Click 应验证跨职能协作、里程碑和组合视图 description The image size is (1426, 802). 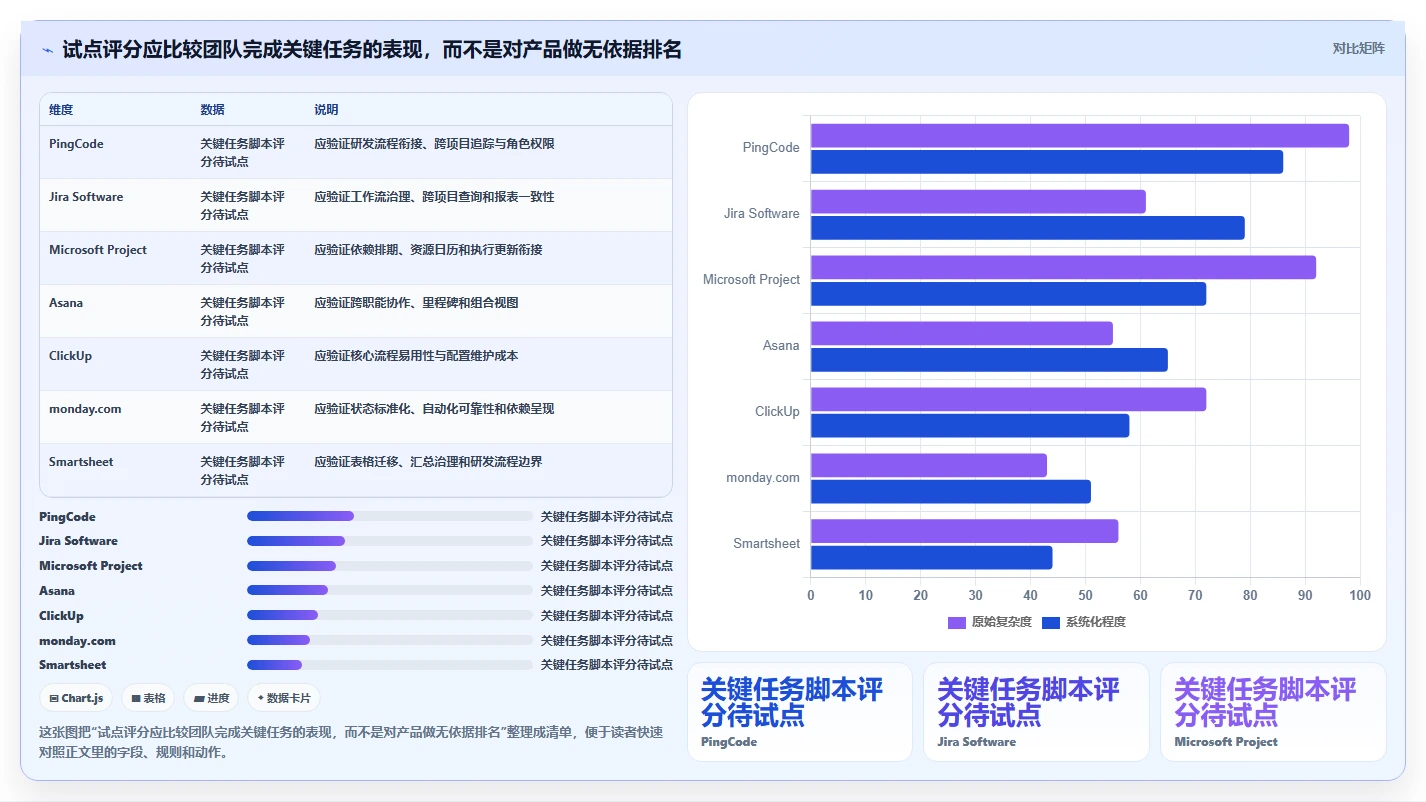[x=416, y=303]
